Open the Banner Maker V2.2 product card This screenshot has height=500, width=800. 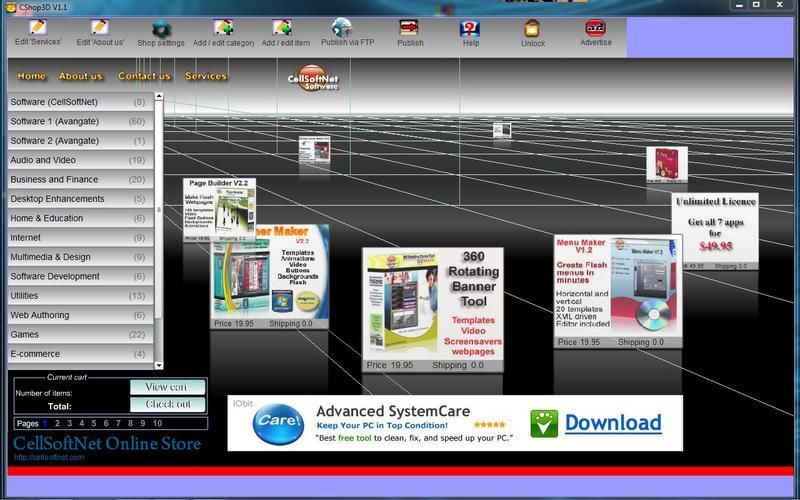[270, 278]
